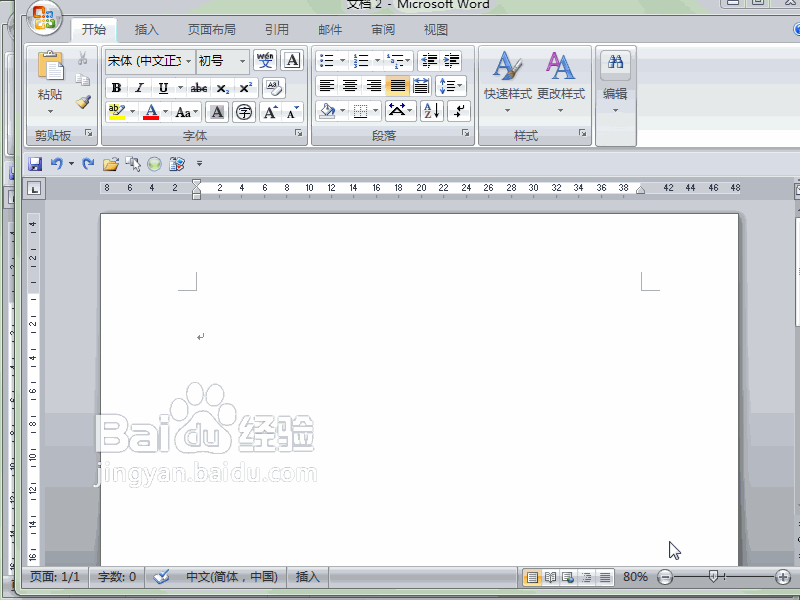This screenshot has height=600, width=800.
Task: Enable superscript formatting
Action: (x=243, y=88)
